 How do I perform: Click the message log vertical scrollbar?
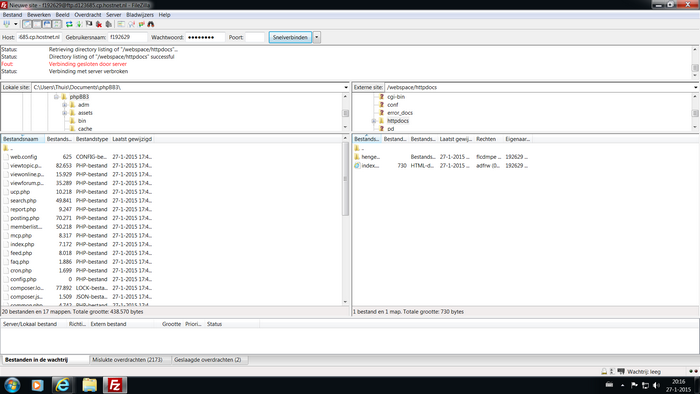pyautogui.click(x=695, y=62)
